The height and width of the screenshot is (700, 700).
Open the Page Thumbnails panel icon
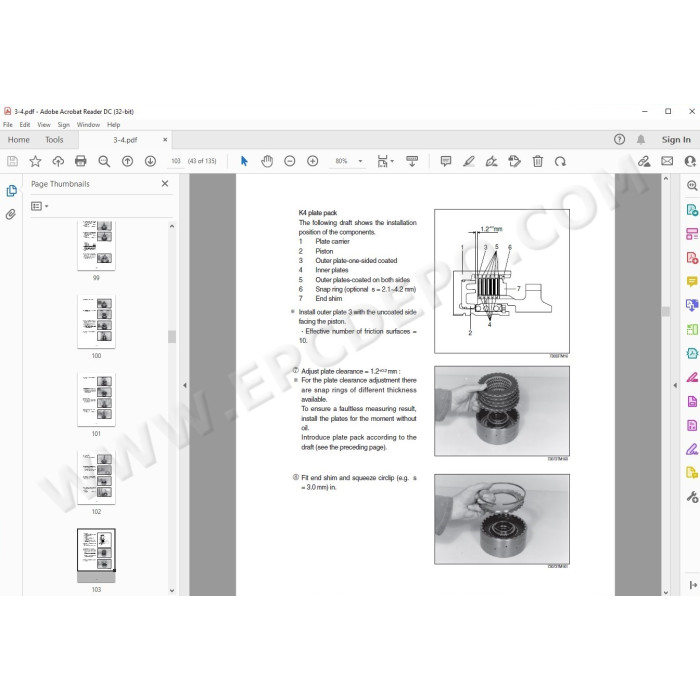coord(12,191)
